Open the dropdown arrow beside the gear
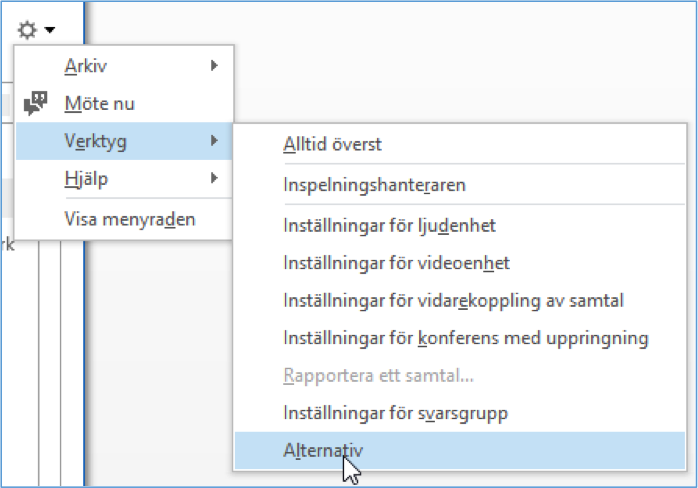Screen dimensions: 698x488 (50, 30)
